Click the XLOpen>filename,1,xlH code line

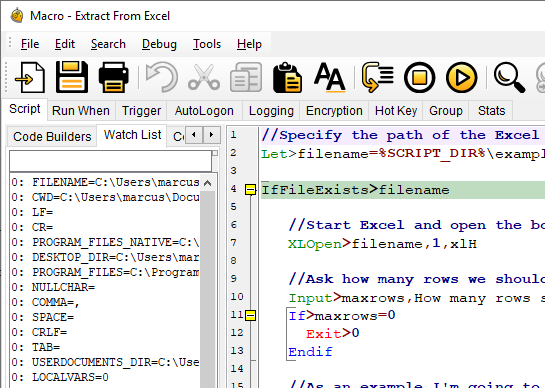(x=382, y=244)
